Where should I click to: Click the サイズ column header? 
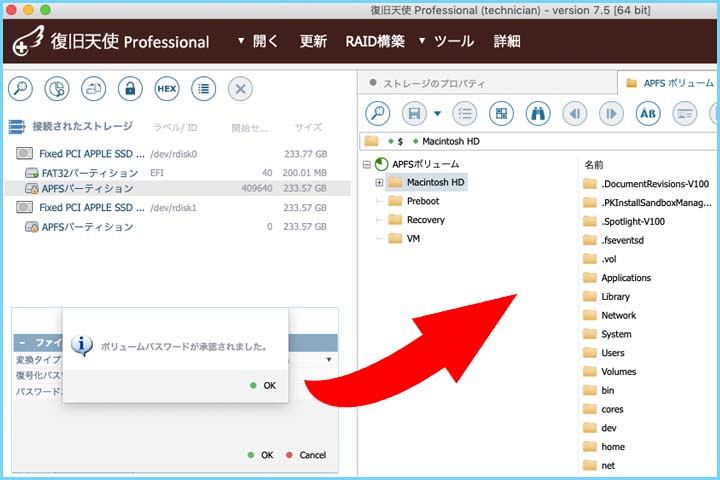(309, 127)
